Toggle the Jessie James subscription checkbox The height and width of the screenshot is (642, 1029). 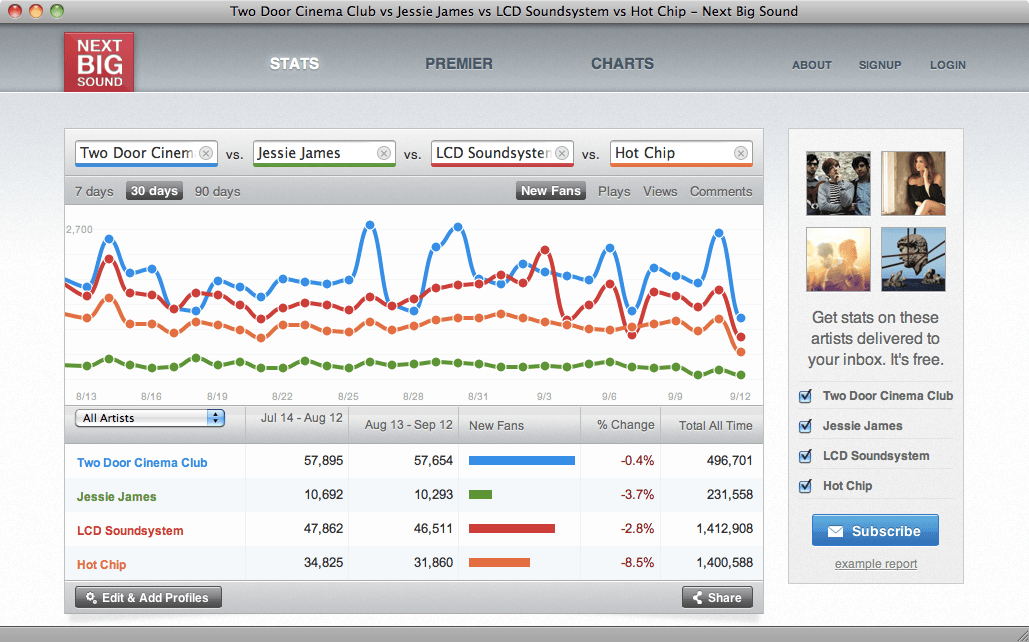[x=805, y=426]
